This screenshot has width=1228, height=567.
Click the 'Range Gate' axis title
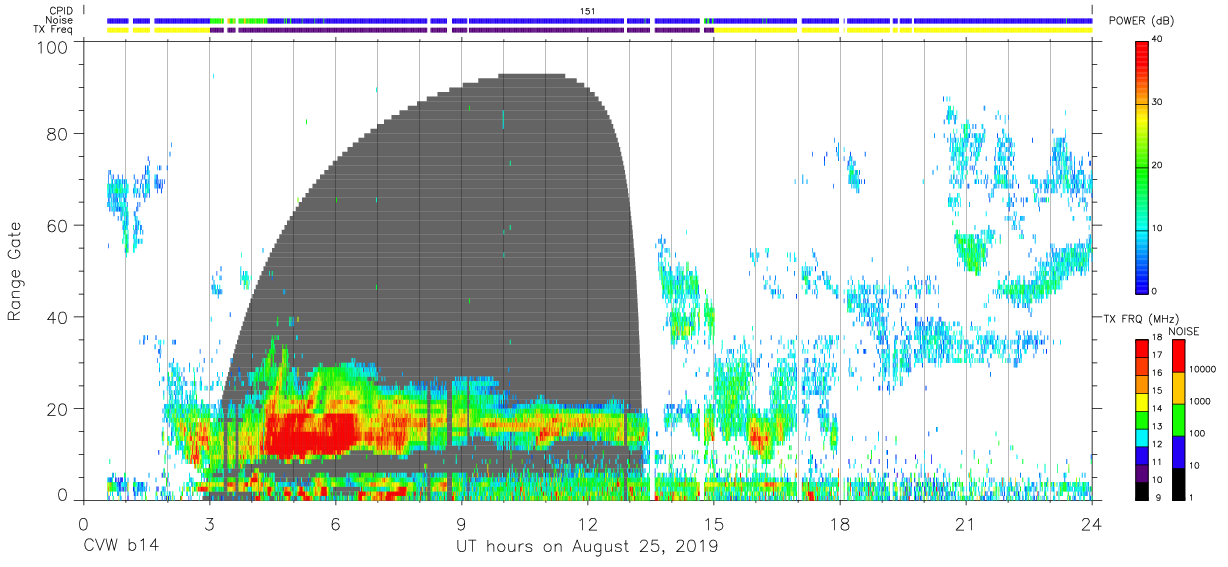coord(15,272)
